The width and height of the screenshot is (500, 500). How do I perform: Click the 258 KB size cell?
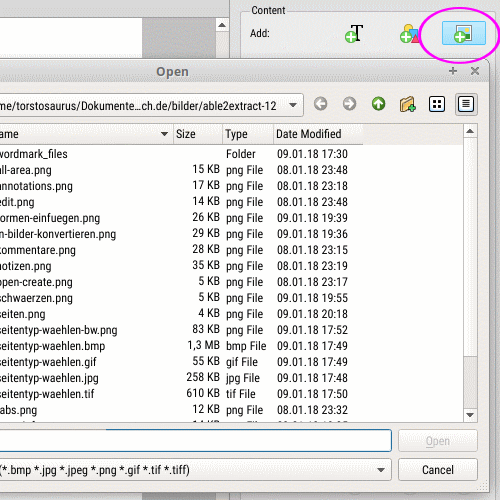[x=203, y=377]
